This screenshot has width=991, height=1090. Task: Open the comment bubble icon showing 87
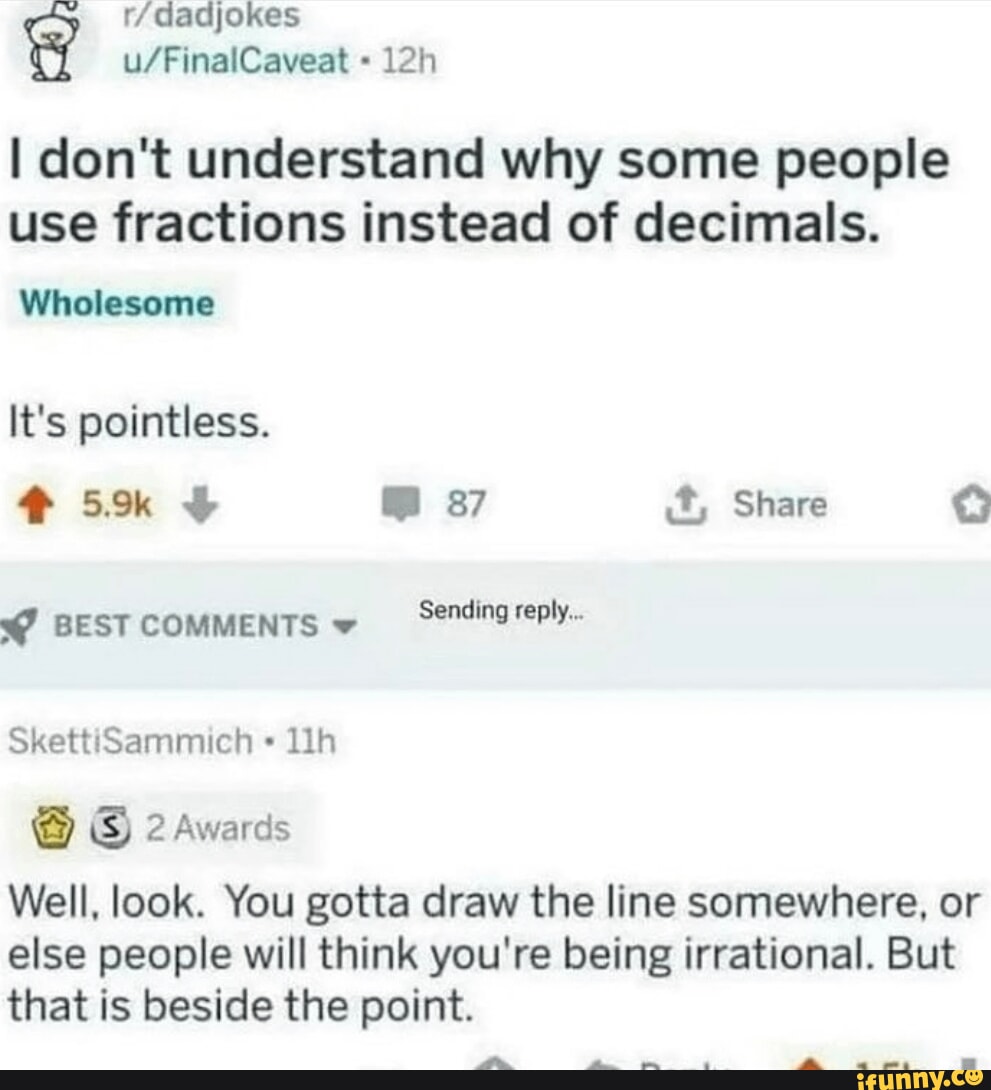404,504
